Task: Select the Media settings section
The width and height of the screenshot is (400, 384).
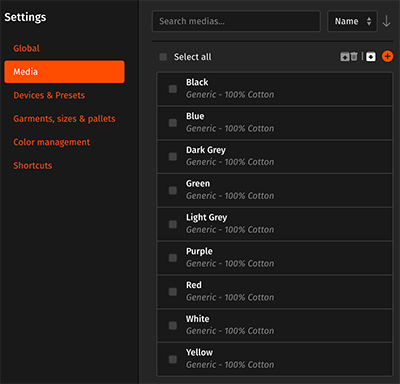Action: [x=64, y=72]
